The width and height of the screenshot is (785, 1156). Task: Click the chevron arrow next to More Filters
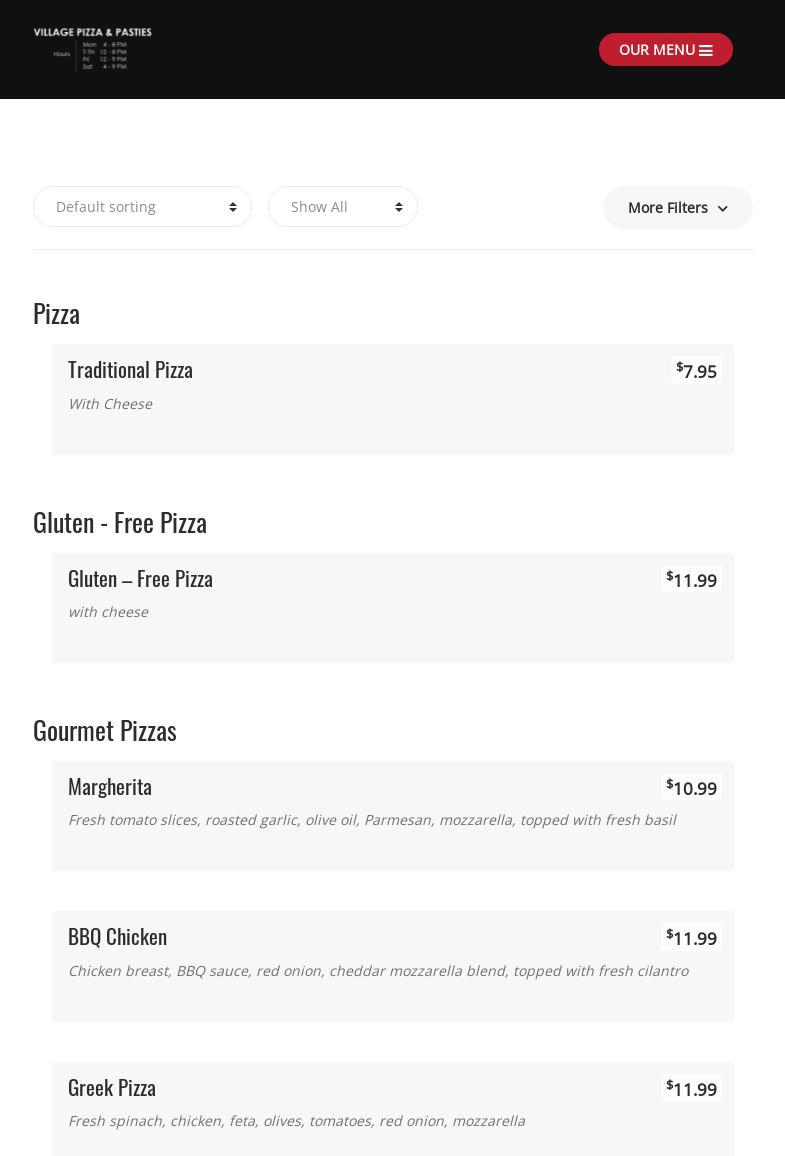tap(723, 209)
